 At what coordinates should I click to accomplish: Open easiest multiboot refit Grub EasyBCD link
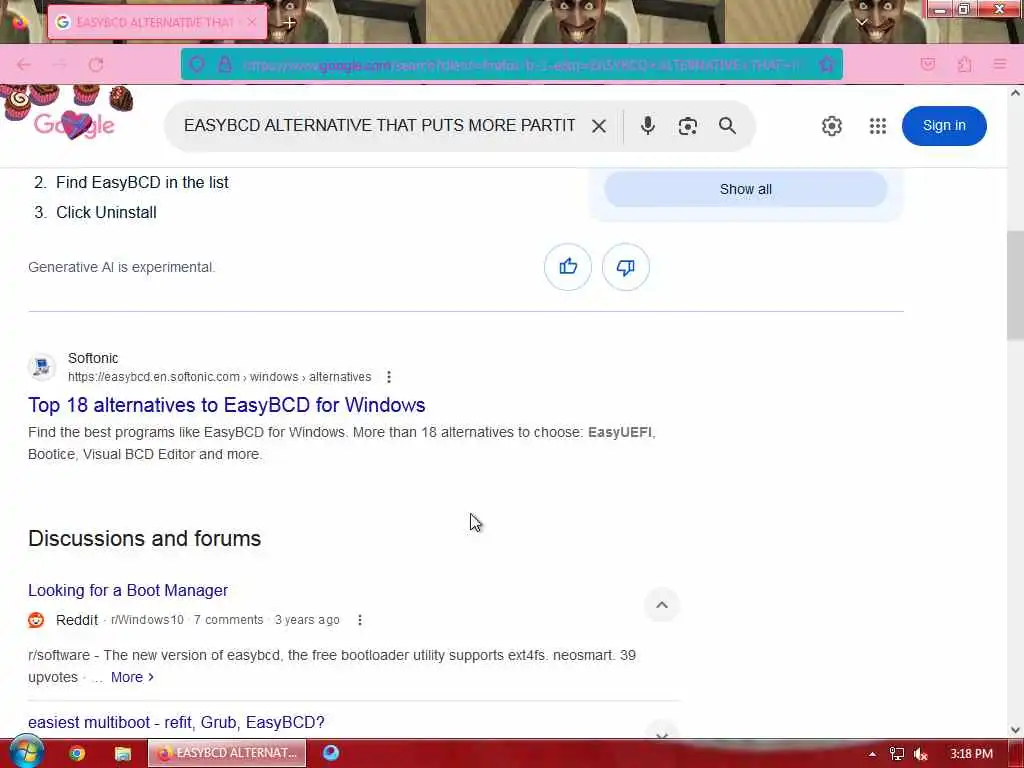point(176,722)
